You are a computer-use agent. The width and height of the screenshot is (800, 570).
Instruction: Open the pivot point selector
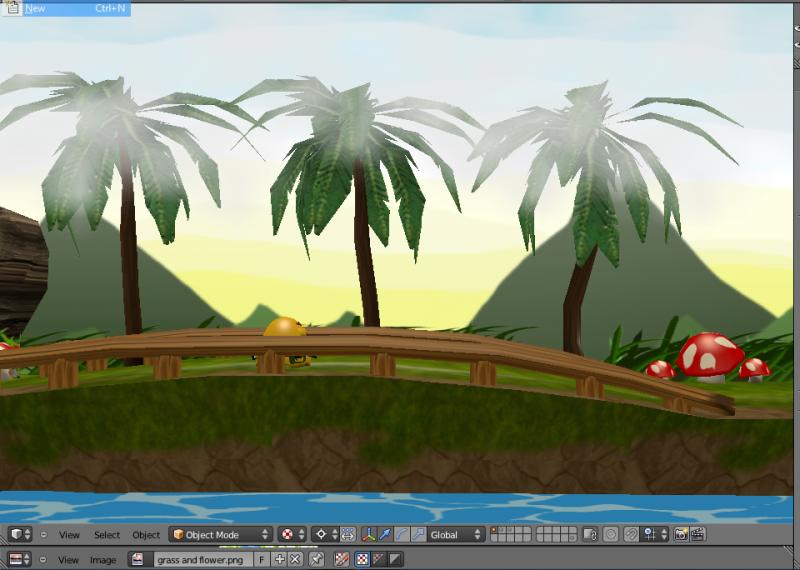click(x=325, y=535)
